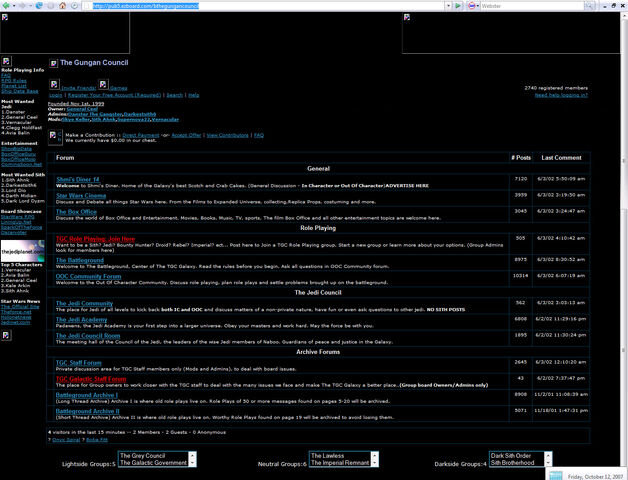
Task: Click the URL address bar field
Action: point(264,6)
